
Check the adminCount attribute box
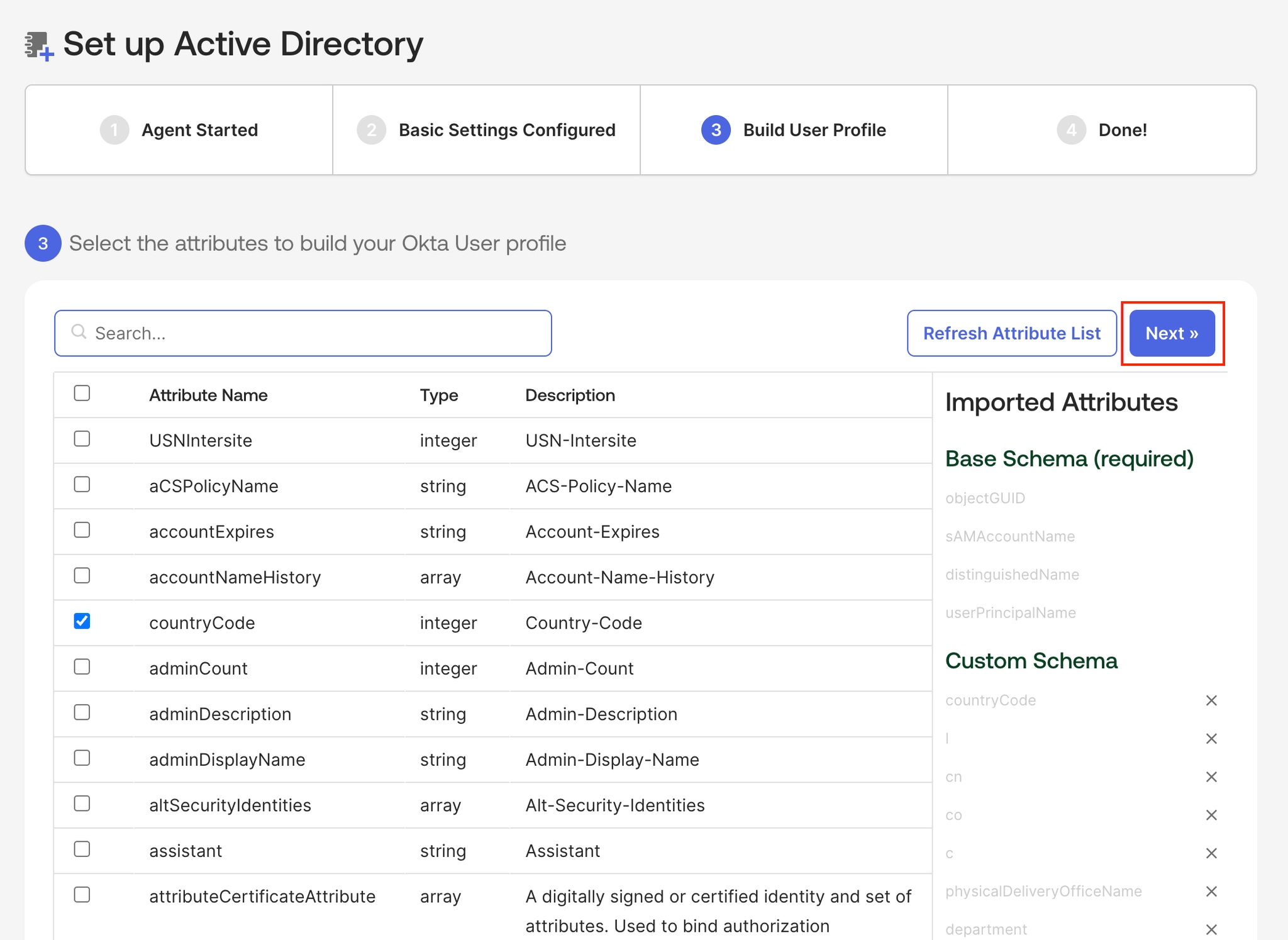click(82, 667)
